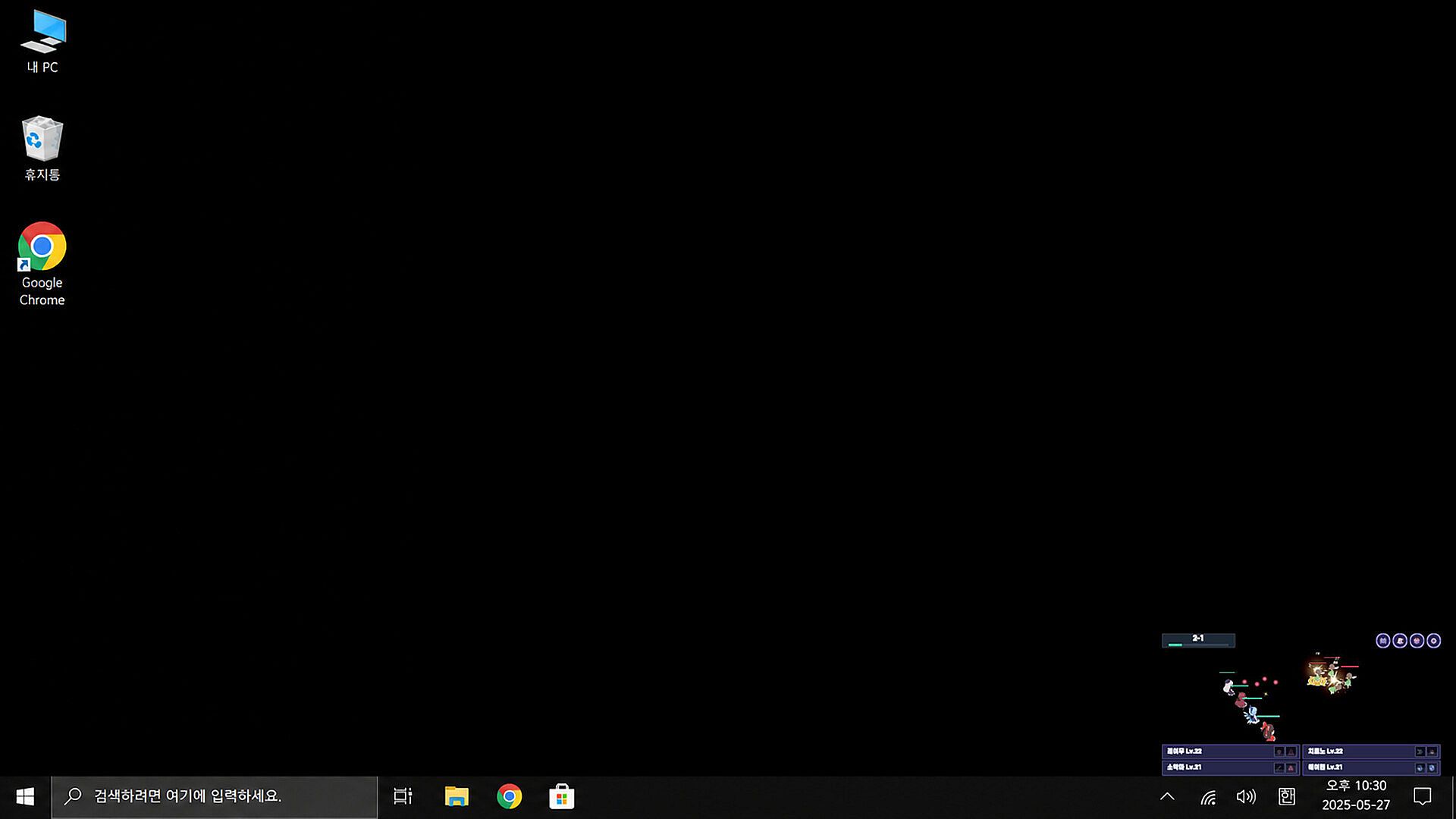Open Microsoft Store from the taskbar

561,796
